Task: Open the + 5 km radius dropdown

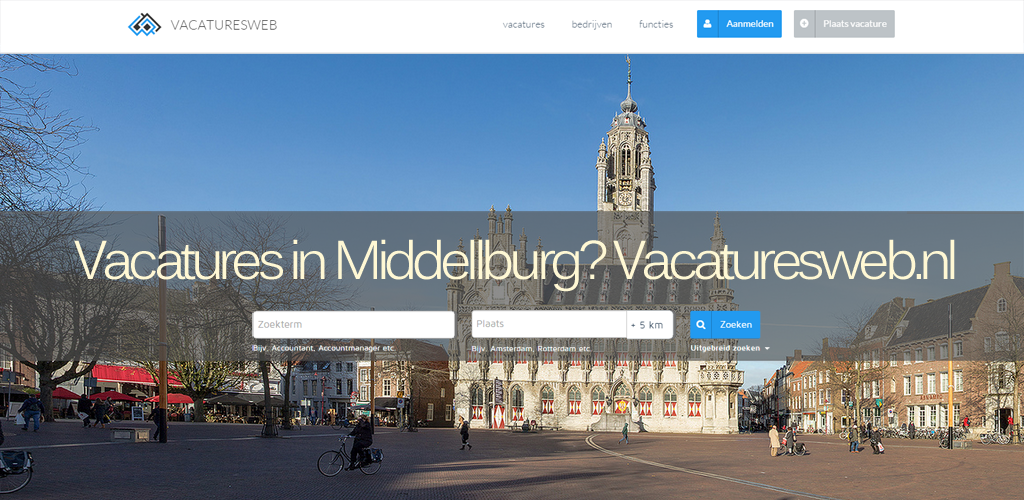Action: coord(650,324)
